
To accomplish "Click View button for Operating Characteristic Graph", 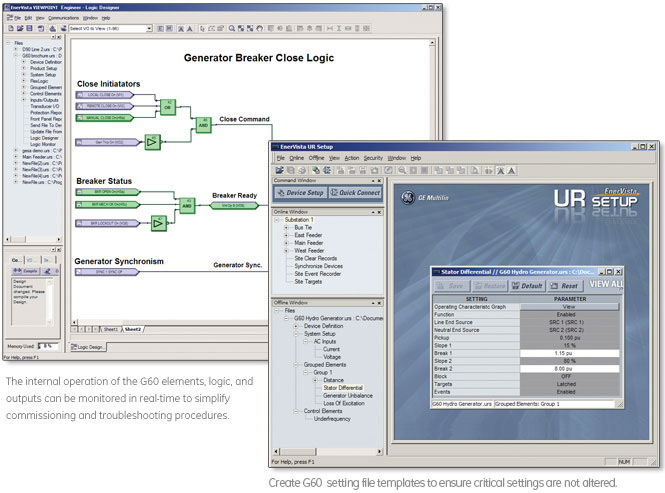I will click(x=569, y=307).
